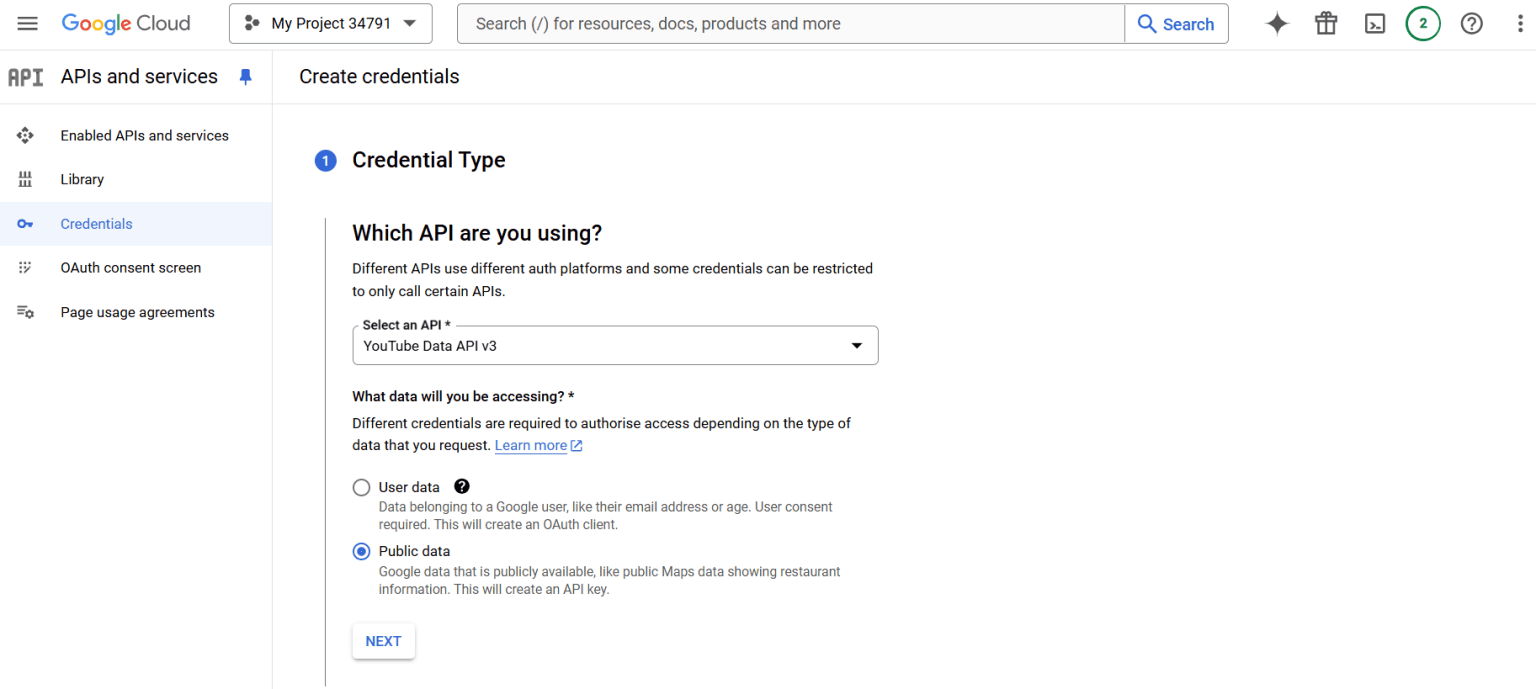Open the three-dot settings menu
This screenshot has width=1536, height=689.
1520,24
